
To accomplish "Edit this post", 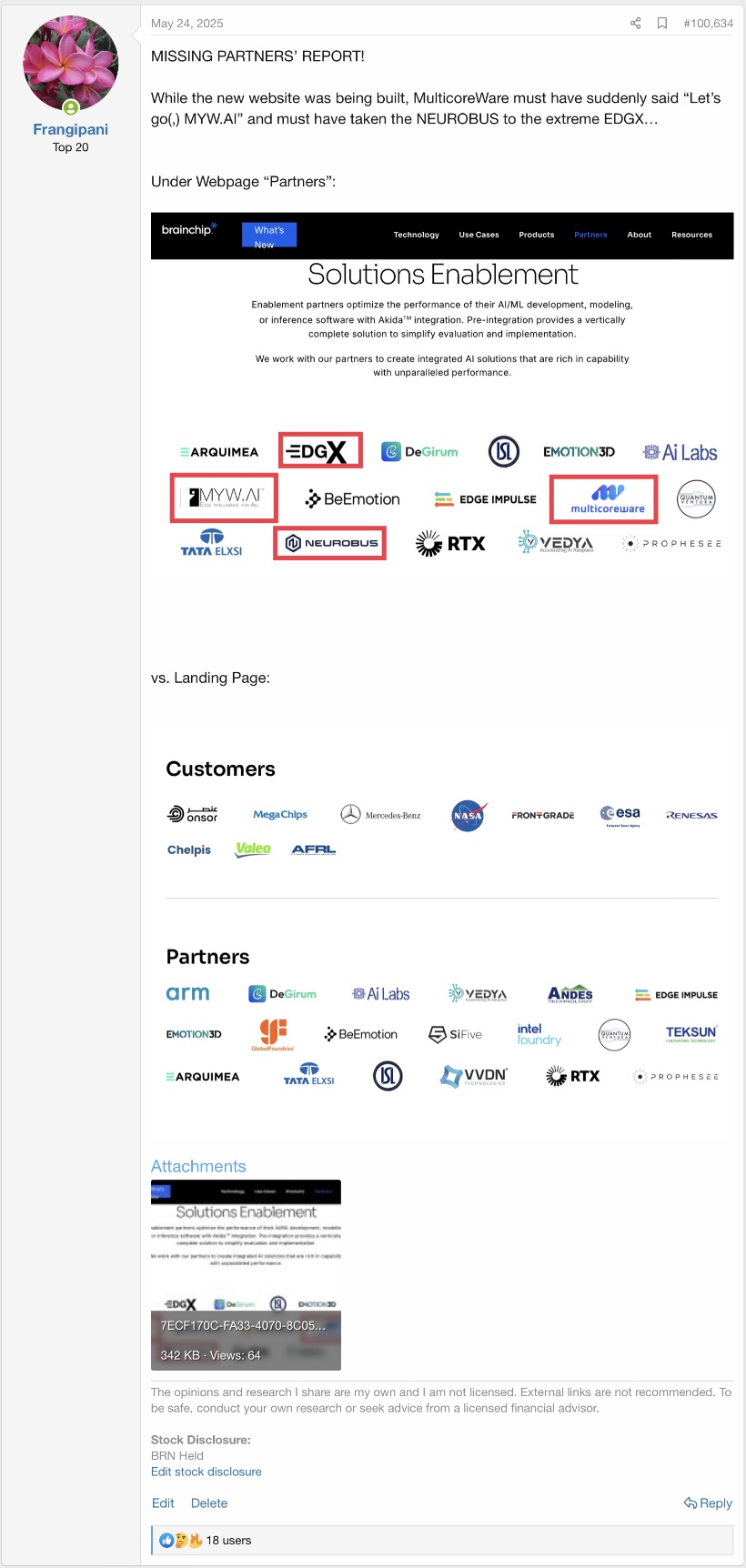I will coord(163,1503).
